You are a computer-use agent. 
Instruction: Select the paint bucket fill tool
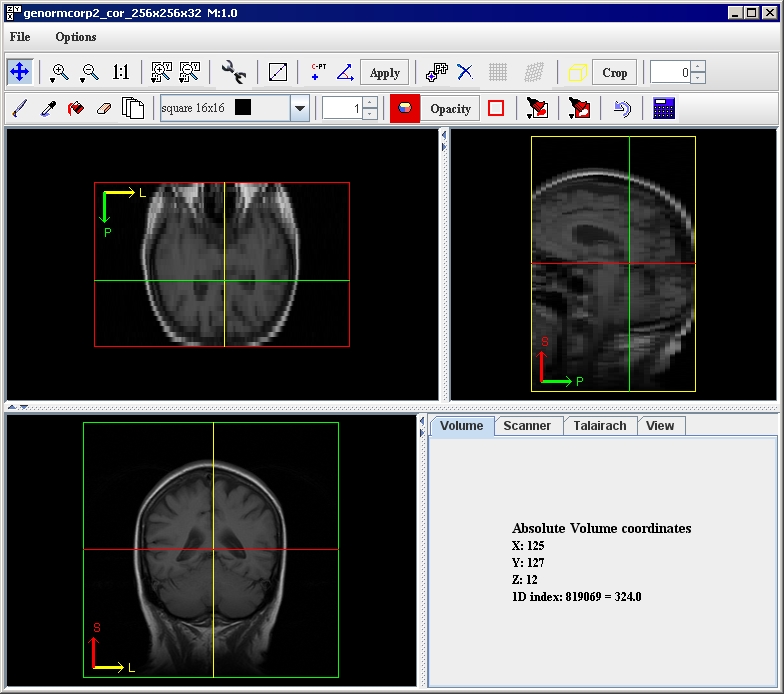75,108
